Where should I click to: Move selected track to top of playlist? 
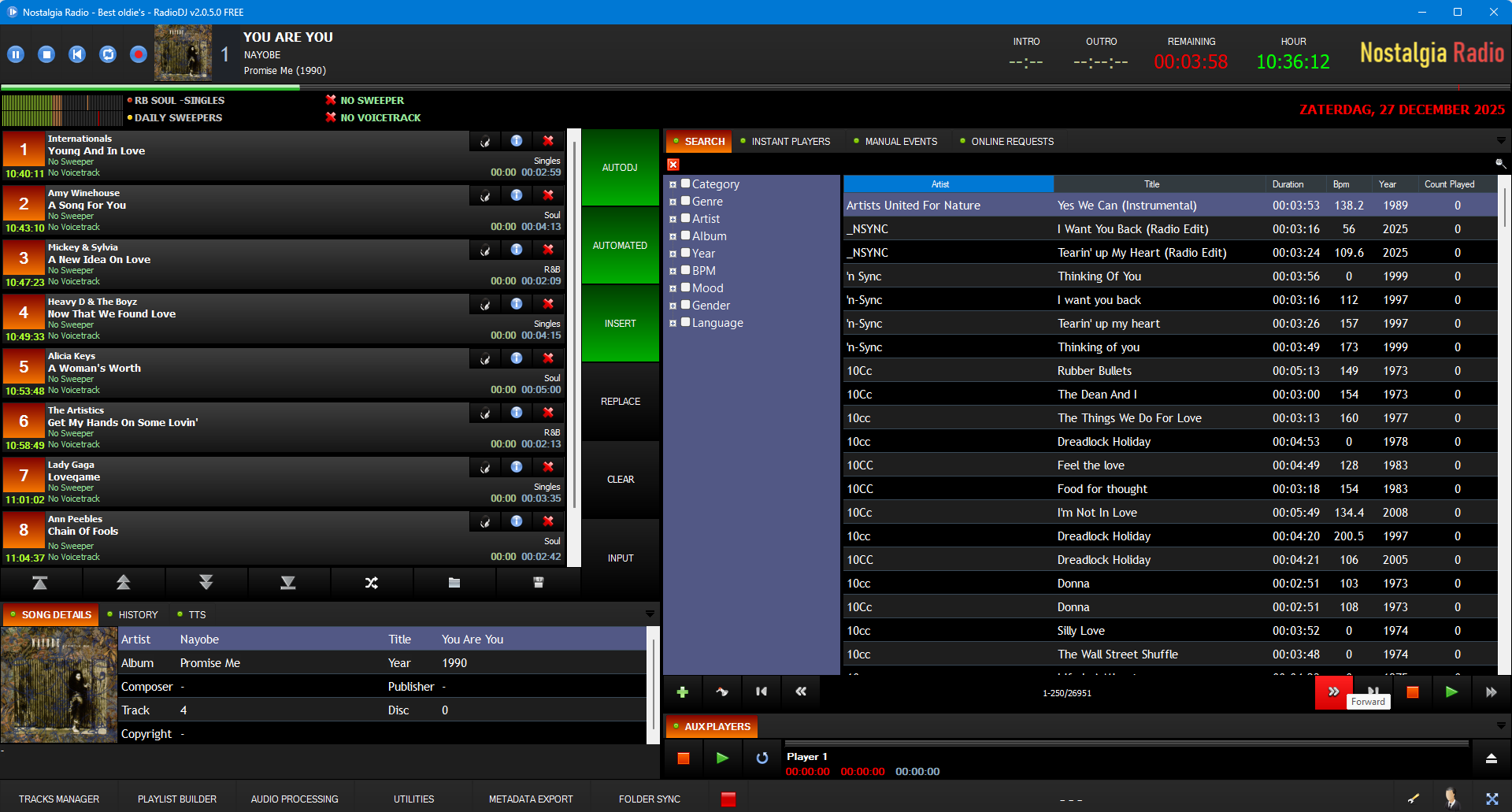click(x=40, y=583)
